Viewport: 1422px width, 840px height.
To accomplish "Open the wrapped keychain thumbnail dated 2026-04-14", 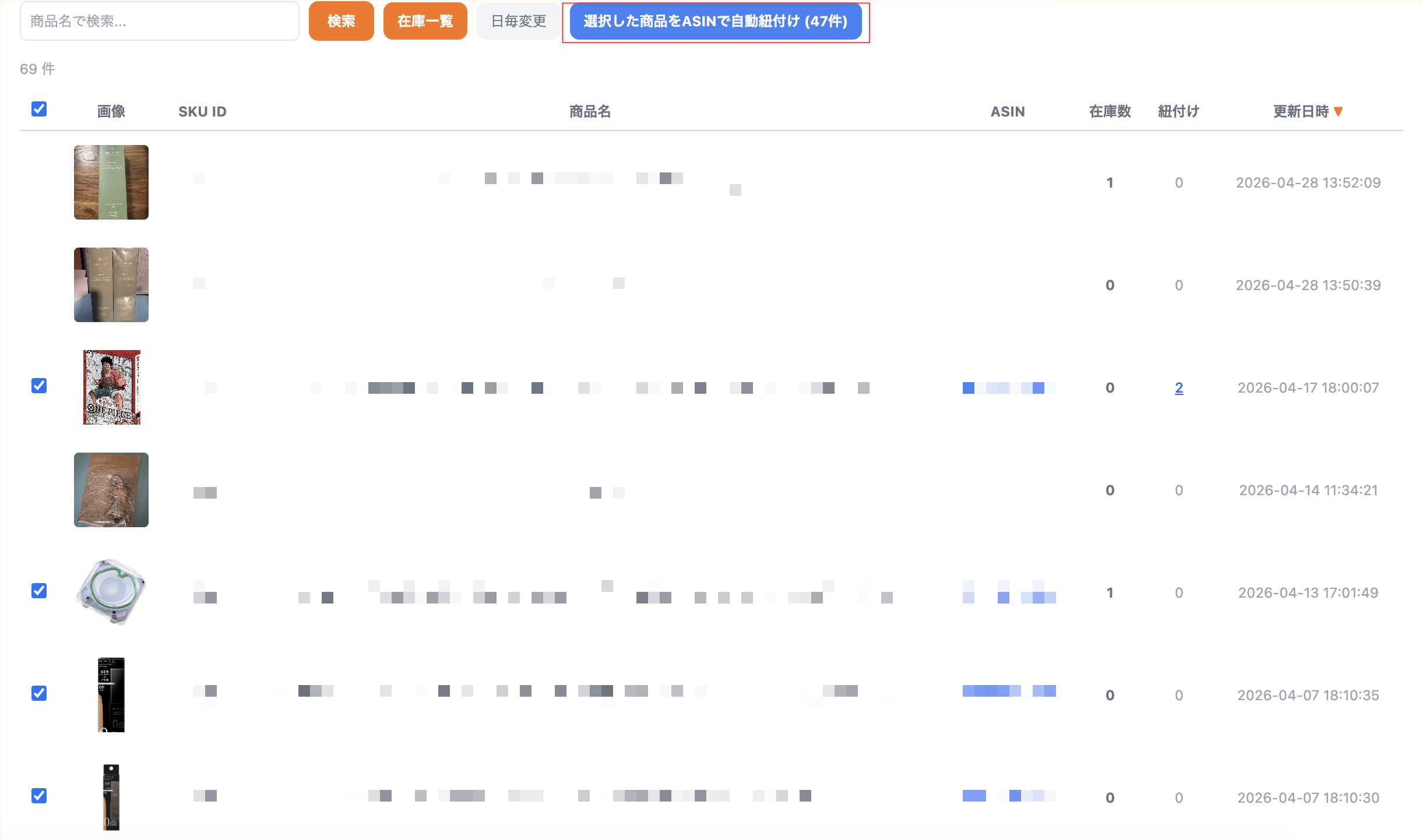I will point(111,490).
